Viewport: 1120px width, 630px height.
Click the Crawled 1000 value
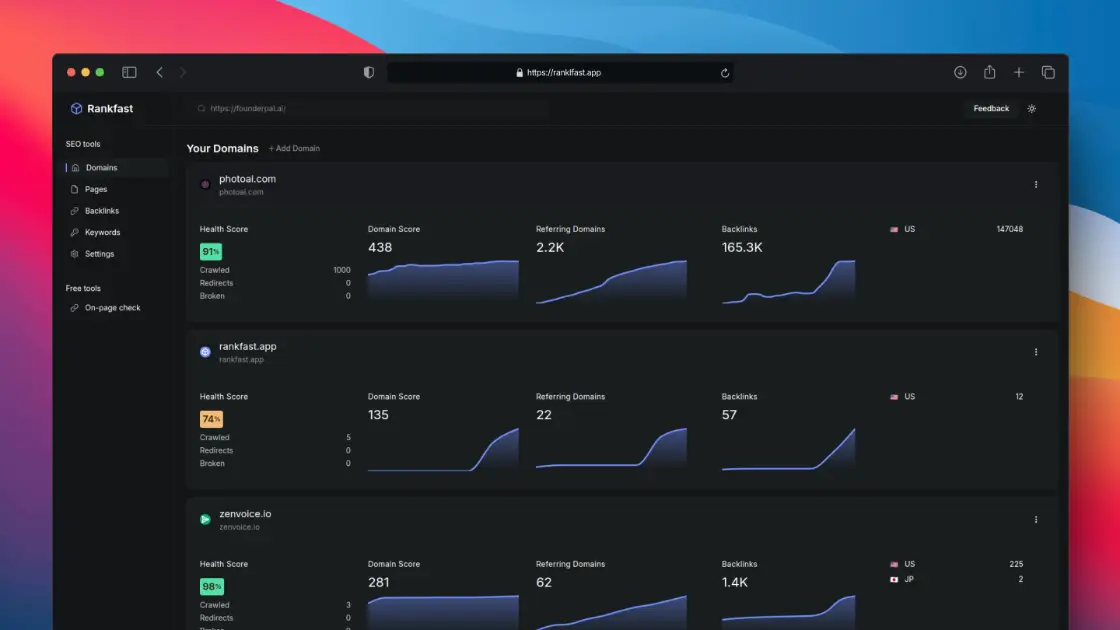(341, 270)
